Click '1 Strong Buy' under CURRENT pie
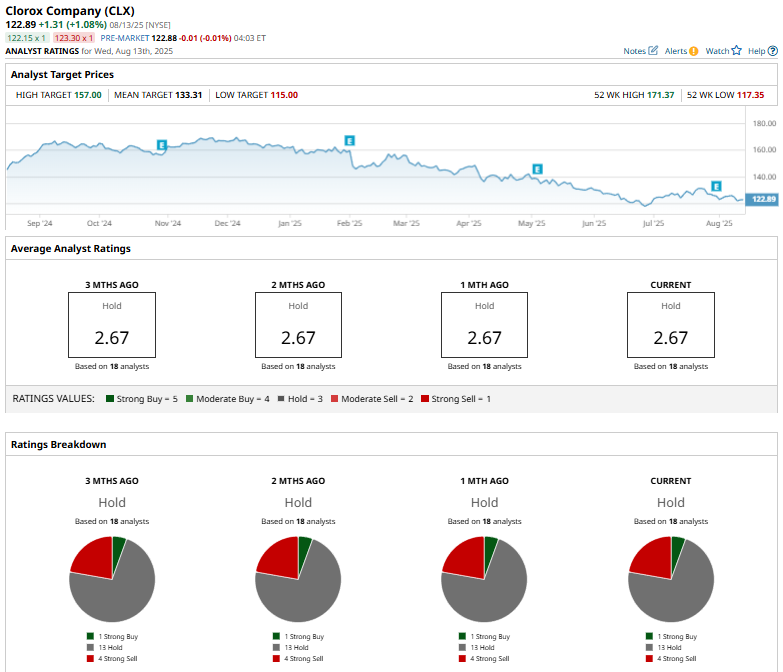Viewport: 783px width, 672px height. point(677,637)
